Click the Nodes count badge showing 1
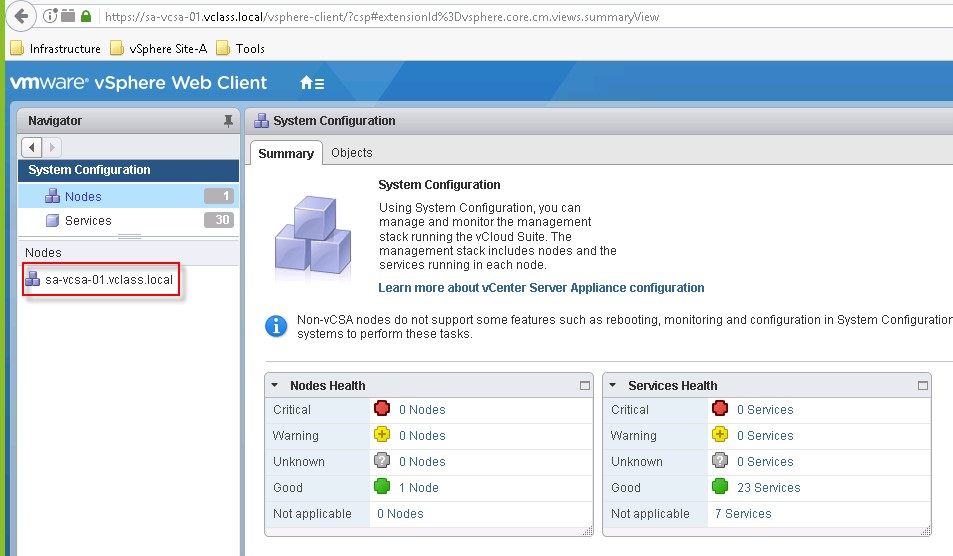This screenshot has width=953, height=556. coord(219,196)
